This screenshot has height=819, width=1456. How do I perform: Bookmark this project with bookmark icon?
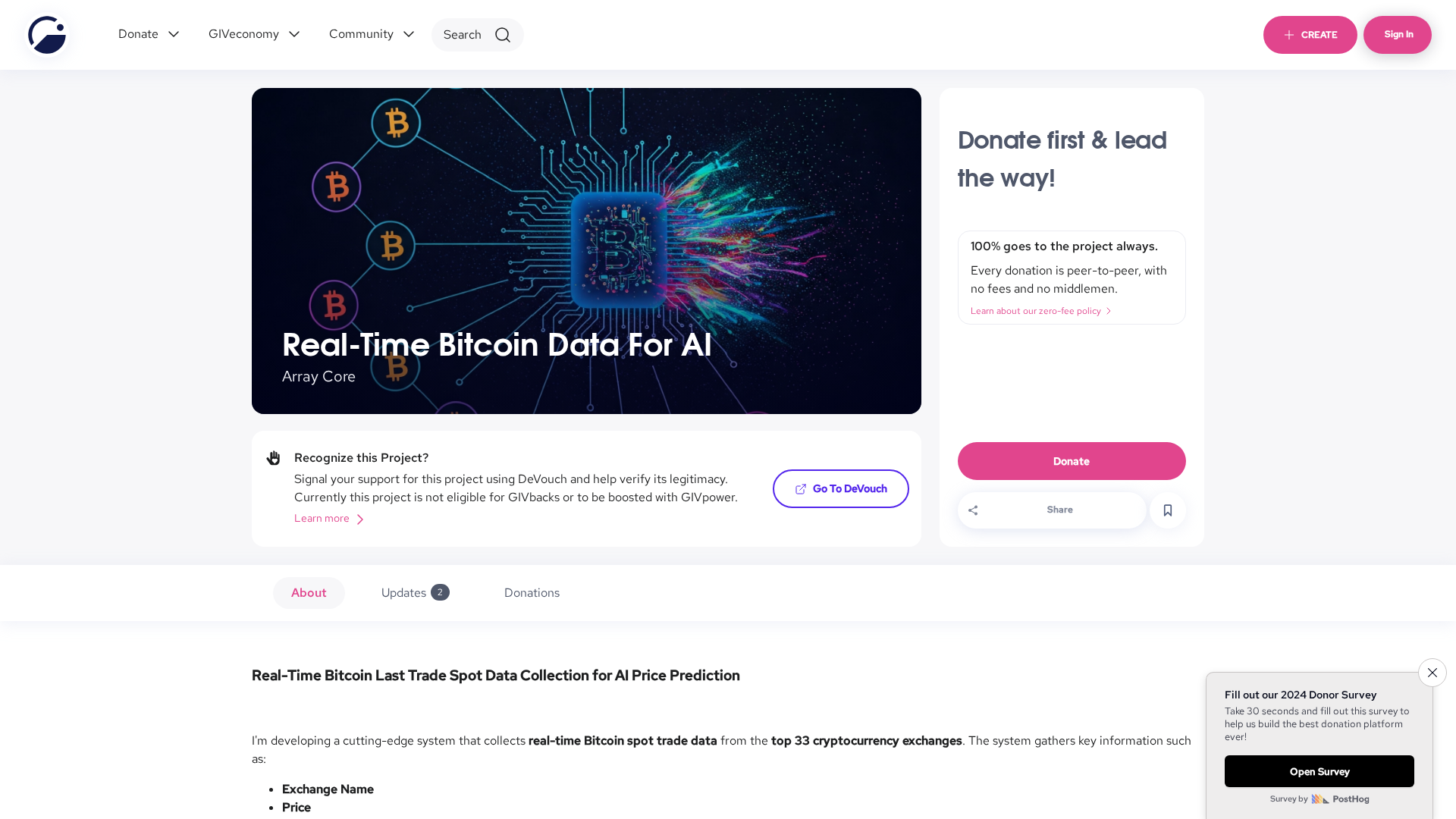(x=1168, y=510)
